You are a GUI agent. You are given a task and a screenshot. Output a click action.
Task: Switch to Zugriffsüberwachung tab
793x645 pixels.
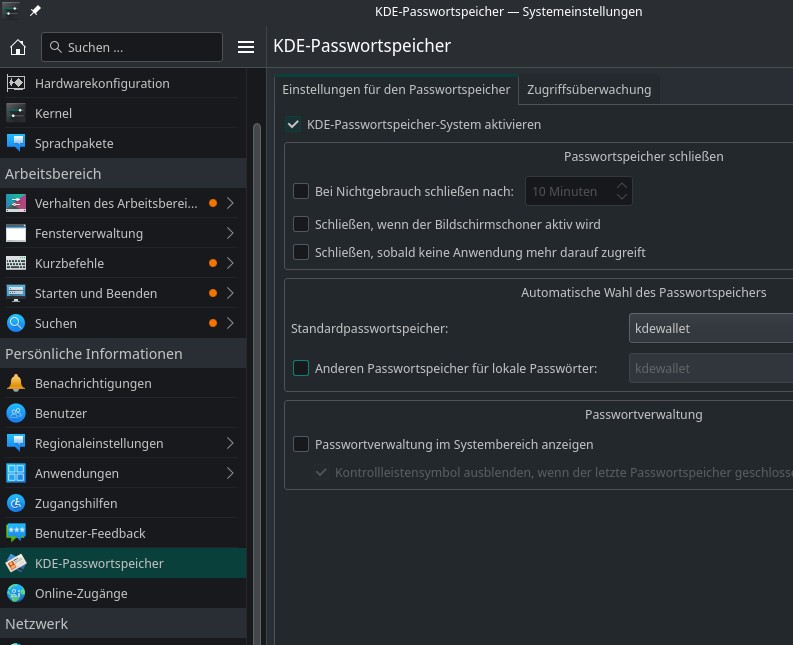(x=589, y=90)
